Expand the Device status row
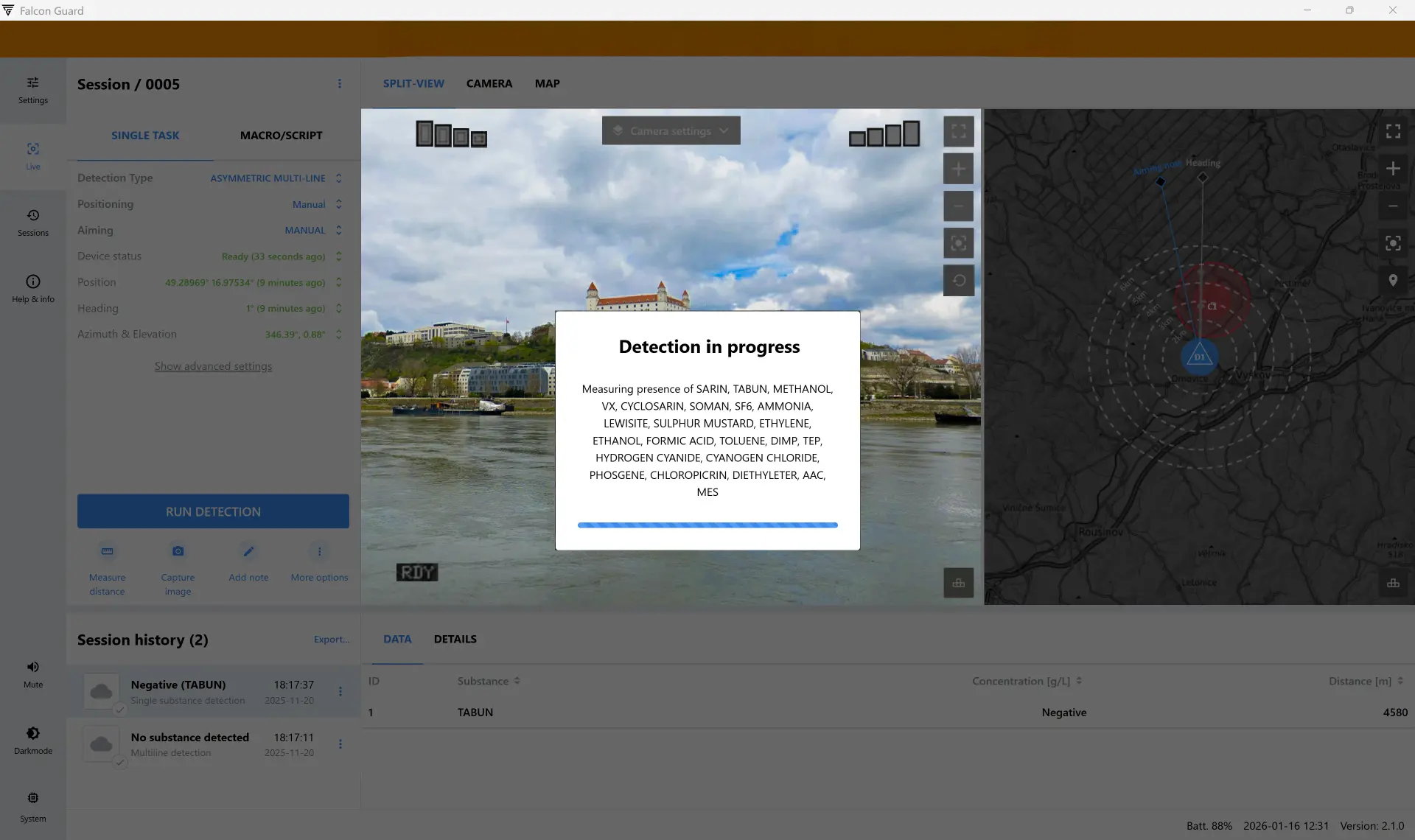 tap(338, 256)
